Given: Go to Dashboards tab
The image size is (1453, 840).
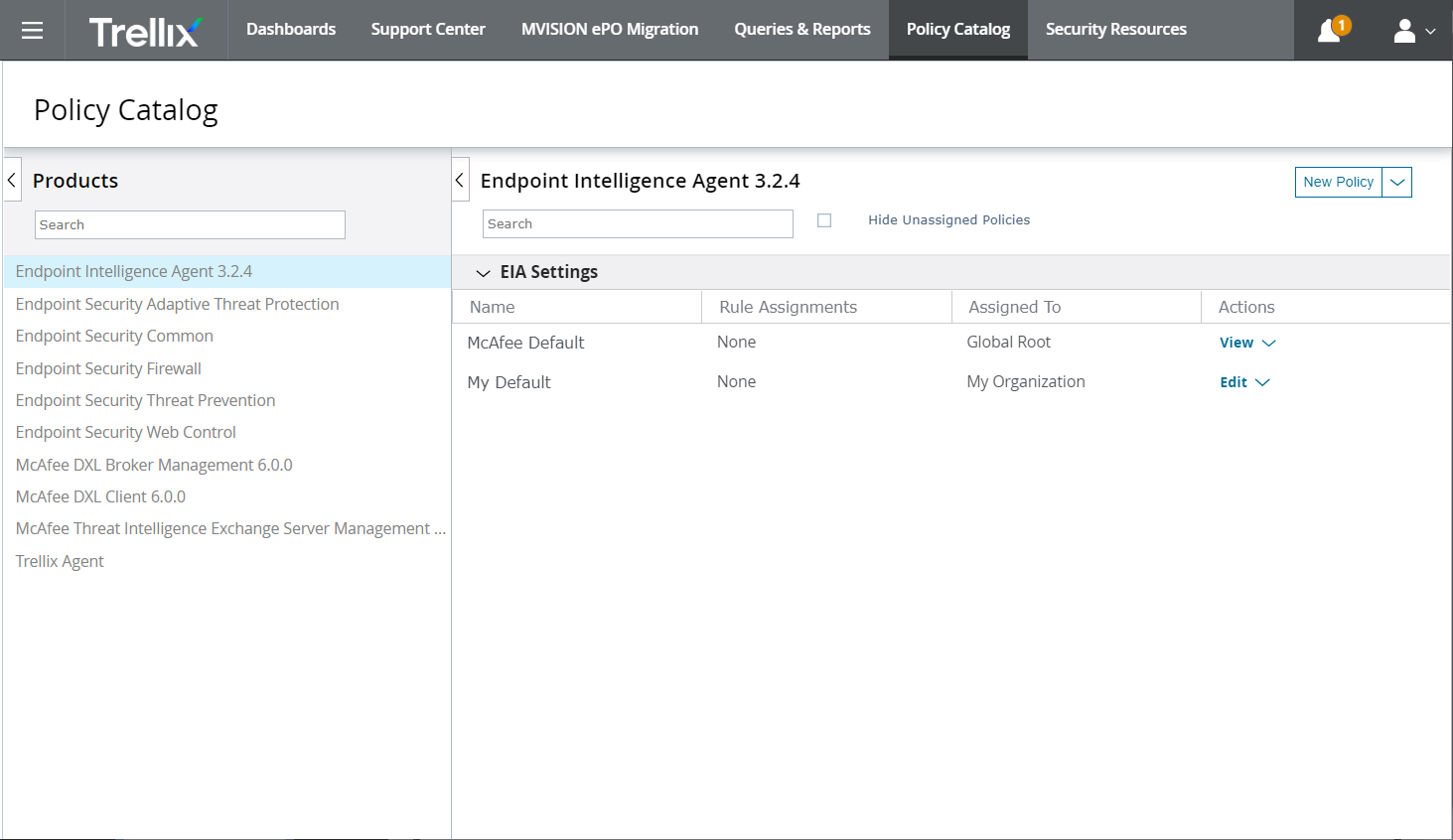Looking at the screenshot, I should (291, 30).
